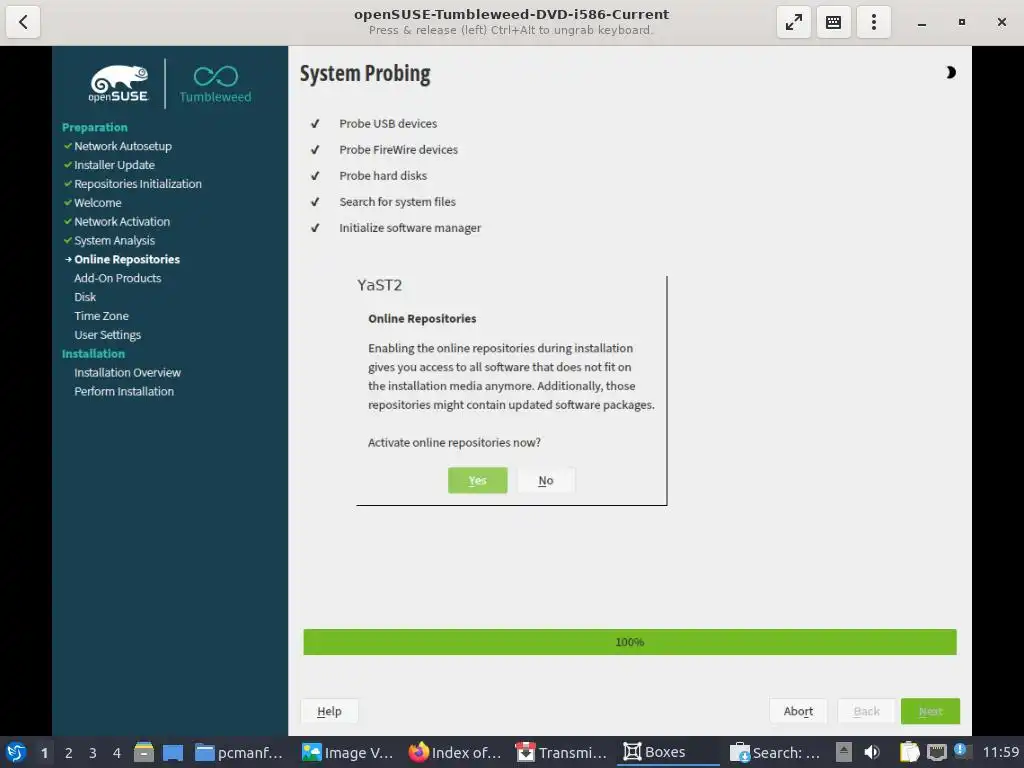Click the bold Online Repositories dialog heading
The width and height of the screenshot is (1024, 768).
422,319
